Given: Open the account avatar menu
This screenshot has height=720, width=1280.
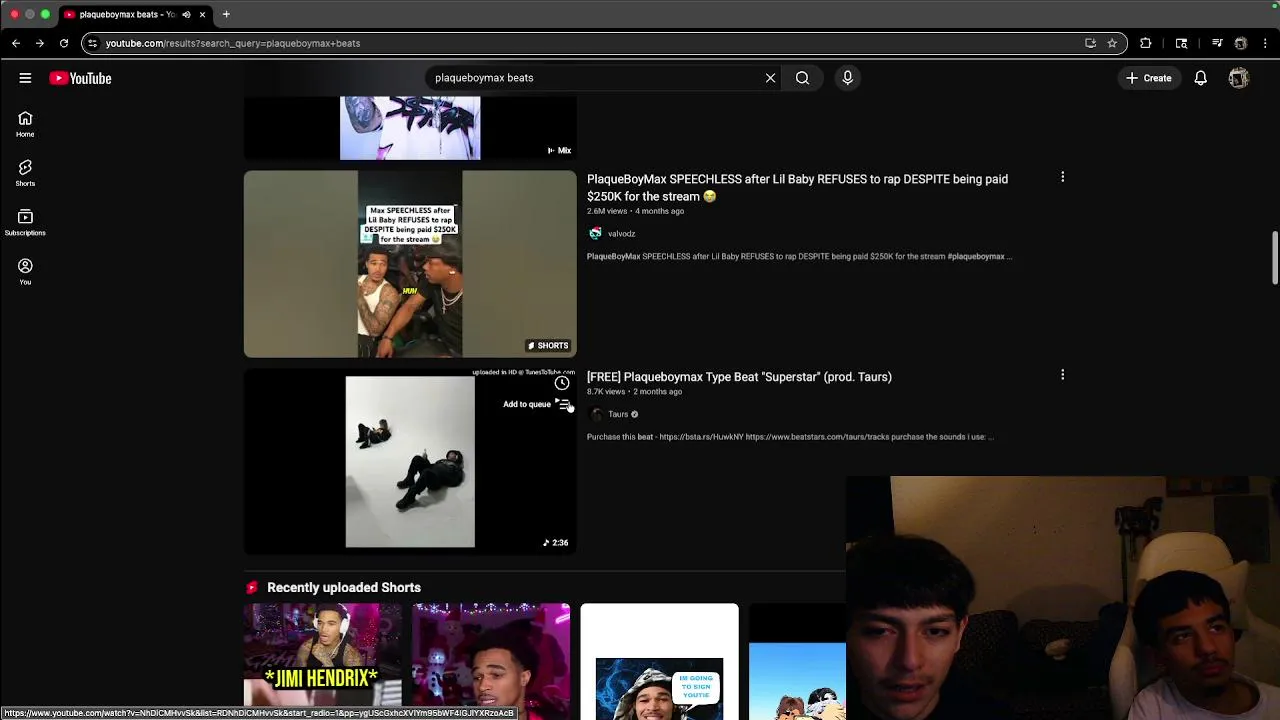Looking at the screenshot, I should (1239, 78).
